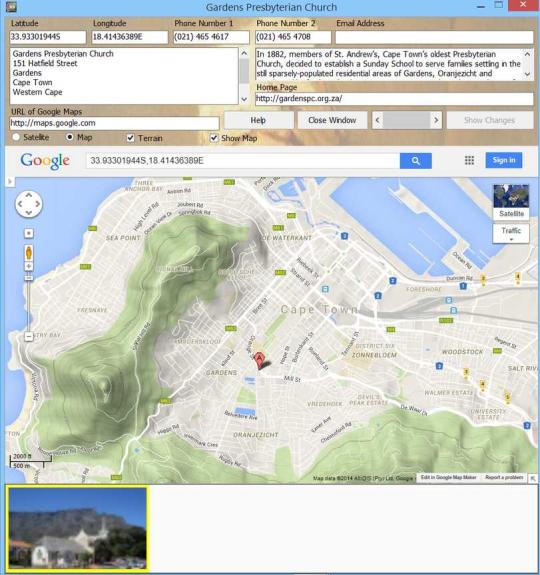Click the blue Google Maps search button

coord(415,161)
